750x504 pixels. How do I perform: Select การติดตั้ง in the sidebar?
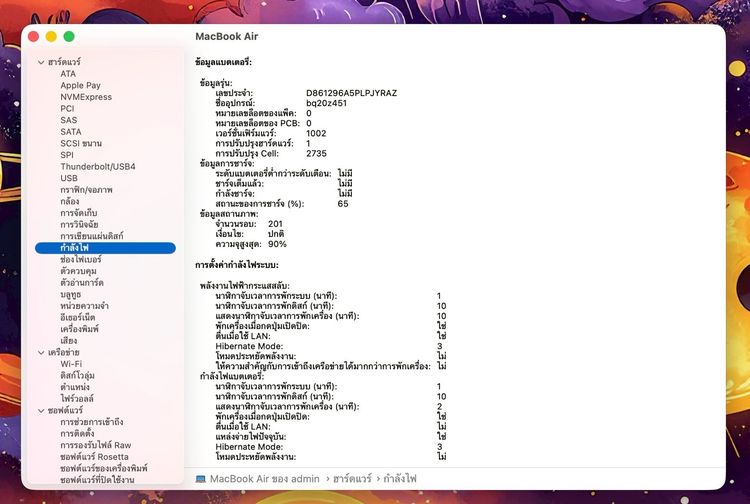pos(77,433)
